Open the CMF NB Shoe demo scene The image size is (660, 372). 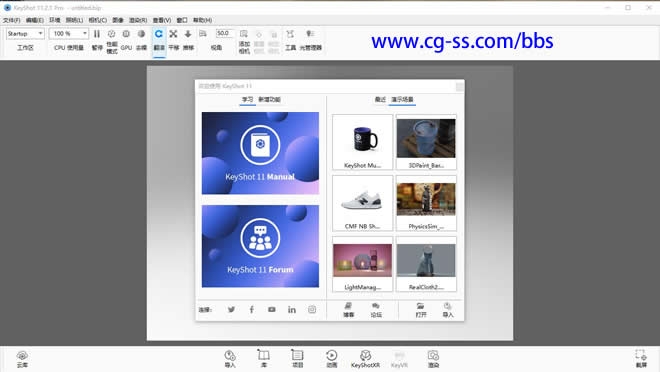tap(362, 203)
